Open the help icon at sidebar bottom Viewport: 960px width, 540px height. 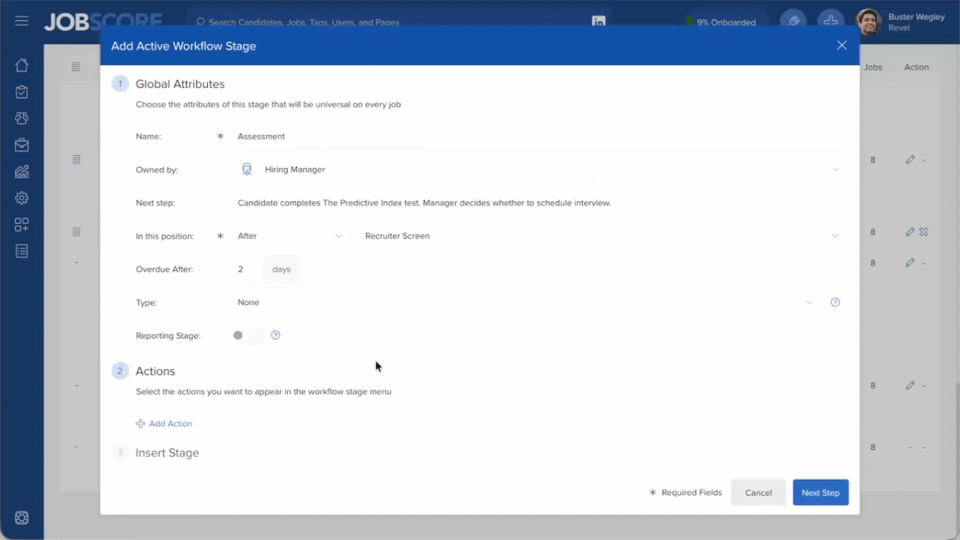point(21,518)
